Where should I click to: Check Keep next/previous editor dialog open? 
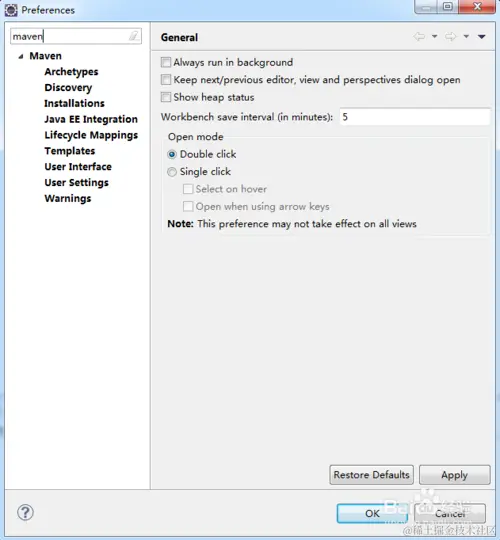click(x=166, y=80)
